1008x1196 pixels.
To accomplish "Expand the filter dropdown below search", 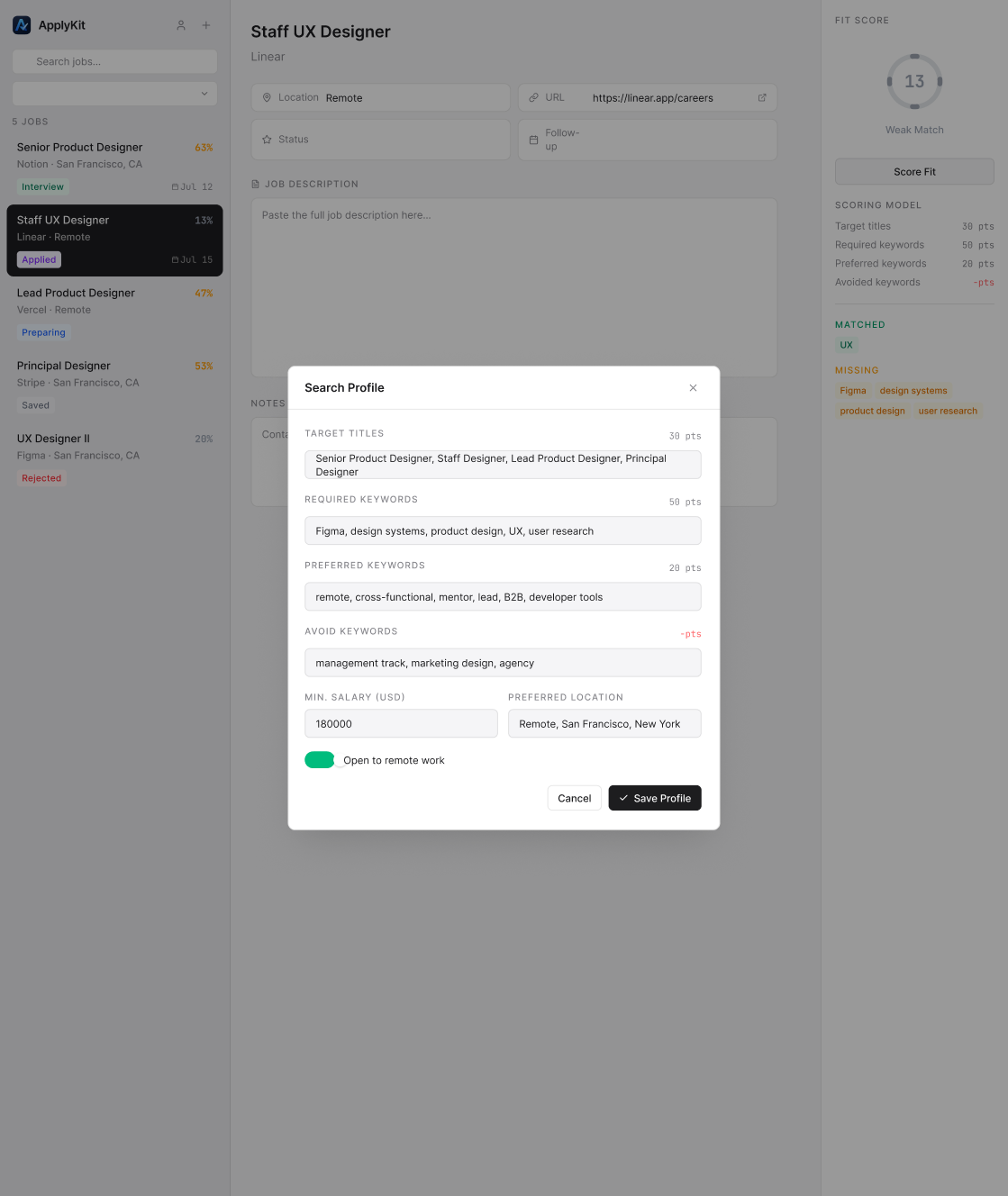I will click(114, 94).
